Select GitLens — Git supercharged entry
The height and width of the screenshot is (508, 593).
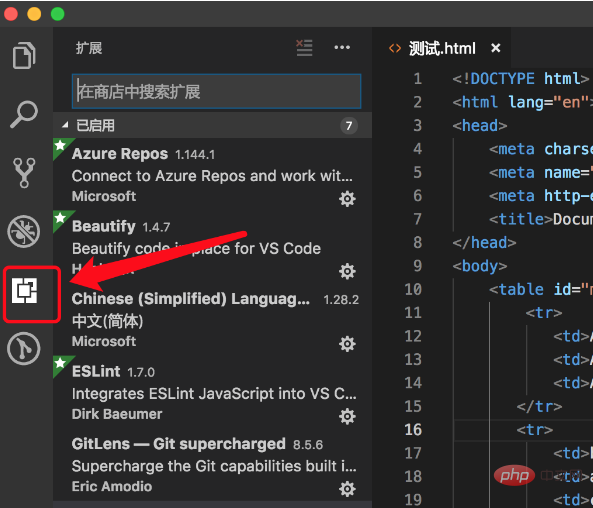point(213,465)
